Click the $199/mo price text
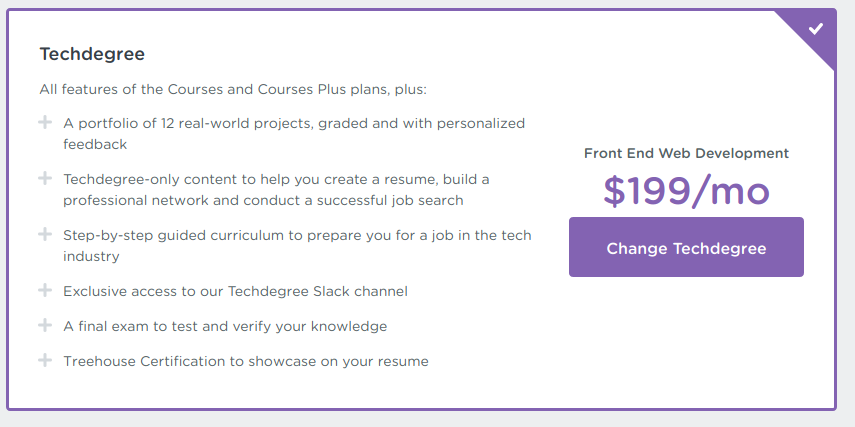Viewport: 855px width, 427px height. (686, 192)
